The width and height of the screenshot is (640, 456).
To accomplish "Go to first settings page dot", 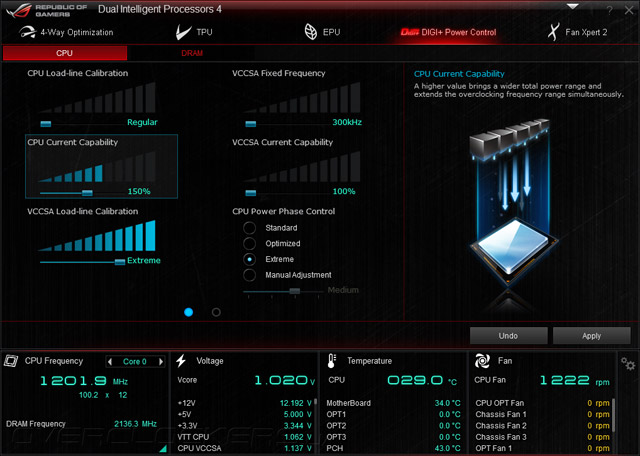I will click(x=189, y=312).
